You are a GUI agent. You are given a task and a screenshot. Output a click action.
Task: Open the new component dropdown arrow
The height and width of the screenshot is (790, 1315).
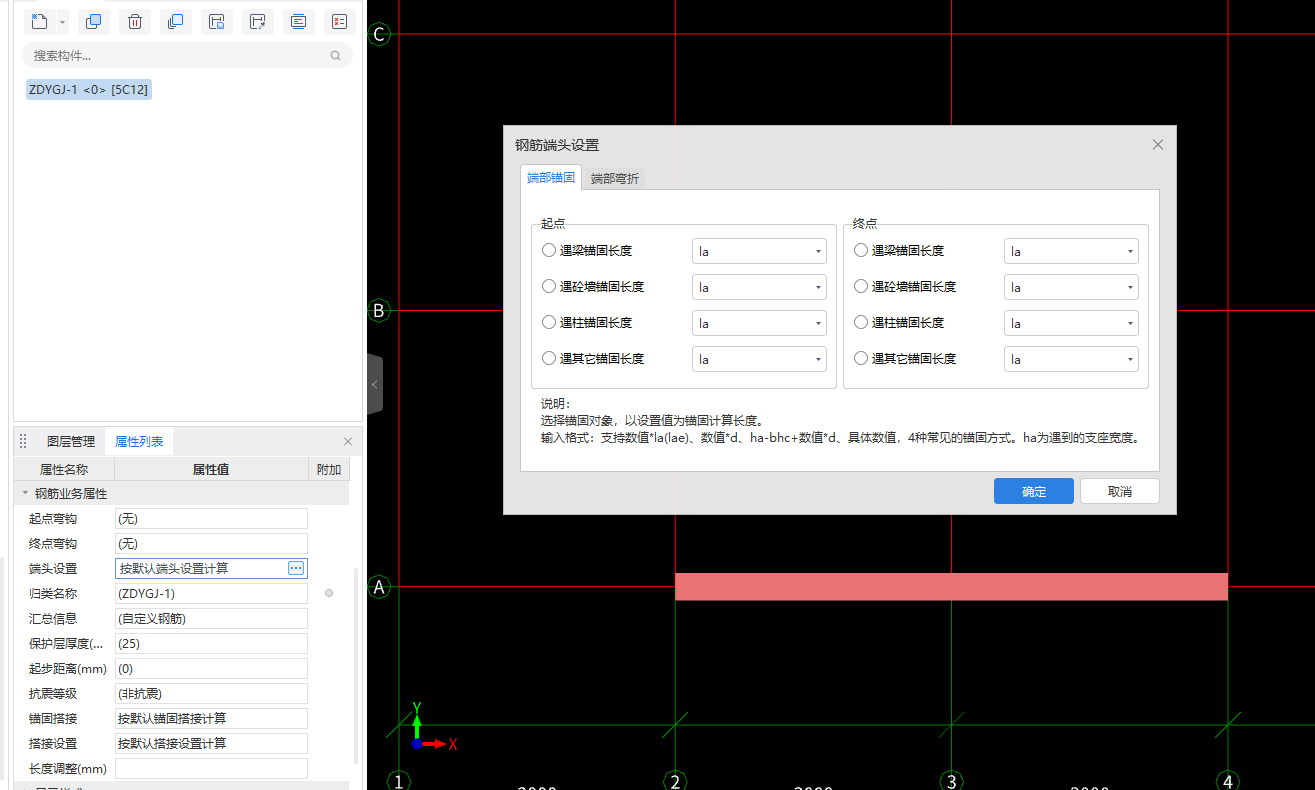[63, 21]
